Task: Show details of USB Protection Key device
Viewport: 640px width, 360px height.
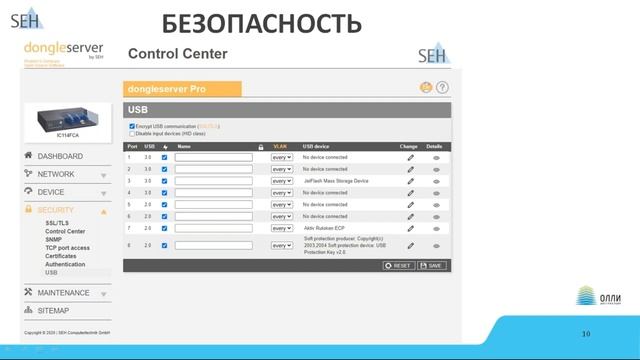Action: pos(436,246)
